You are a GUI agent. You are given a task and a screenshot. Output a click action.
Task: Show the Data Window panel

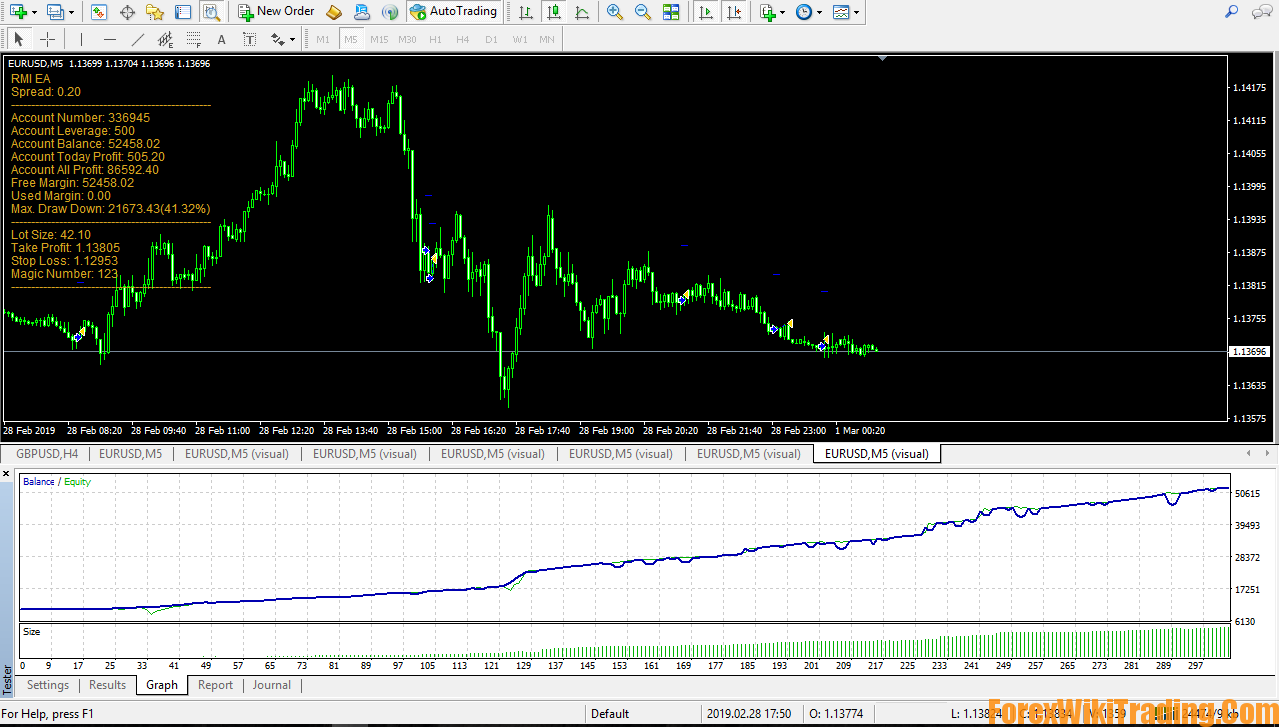coord(127,12)
